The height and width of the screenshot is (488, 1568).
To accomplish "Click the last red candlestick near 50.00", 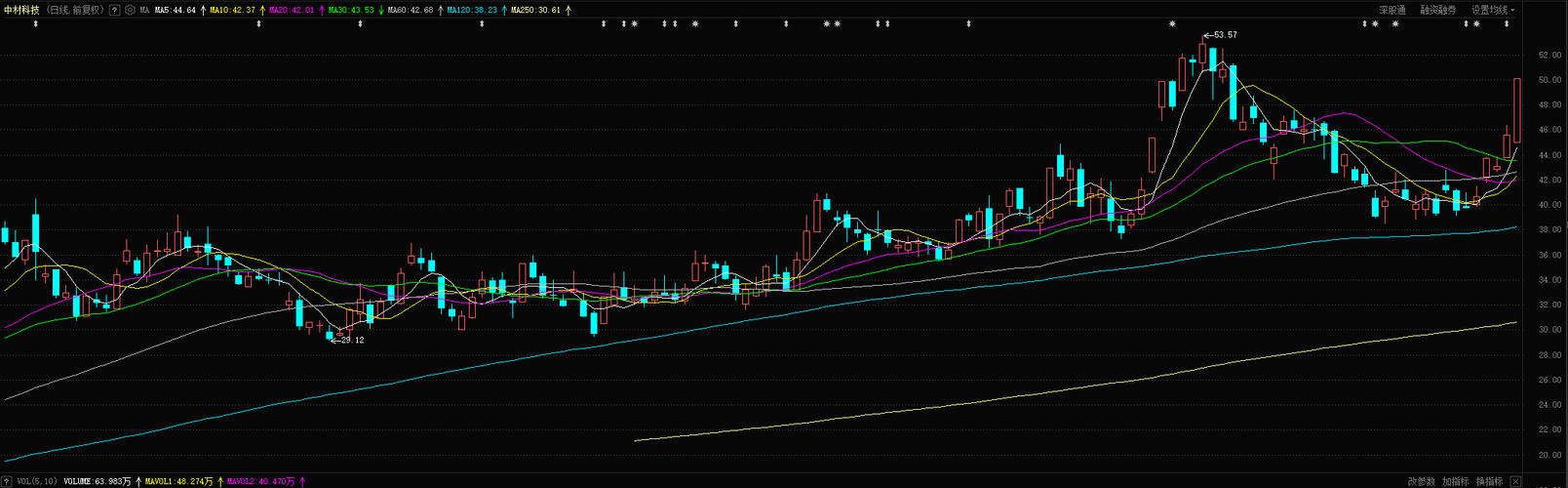I will [x=1517, y=110].
